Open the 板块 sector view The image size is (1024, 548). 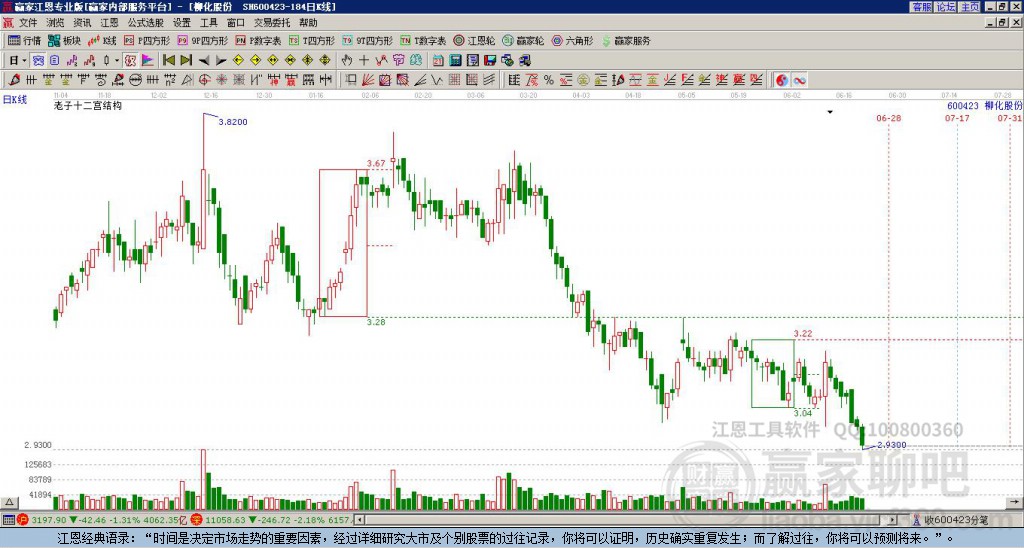64,40
